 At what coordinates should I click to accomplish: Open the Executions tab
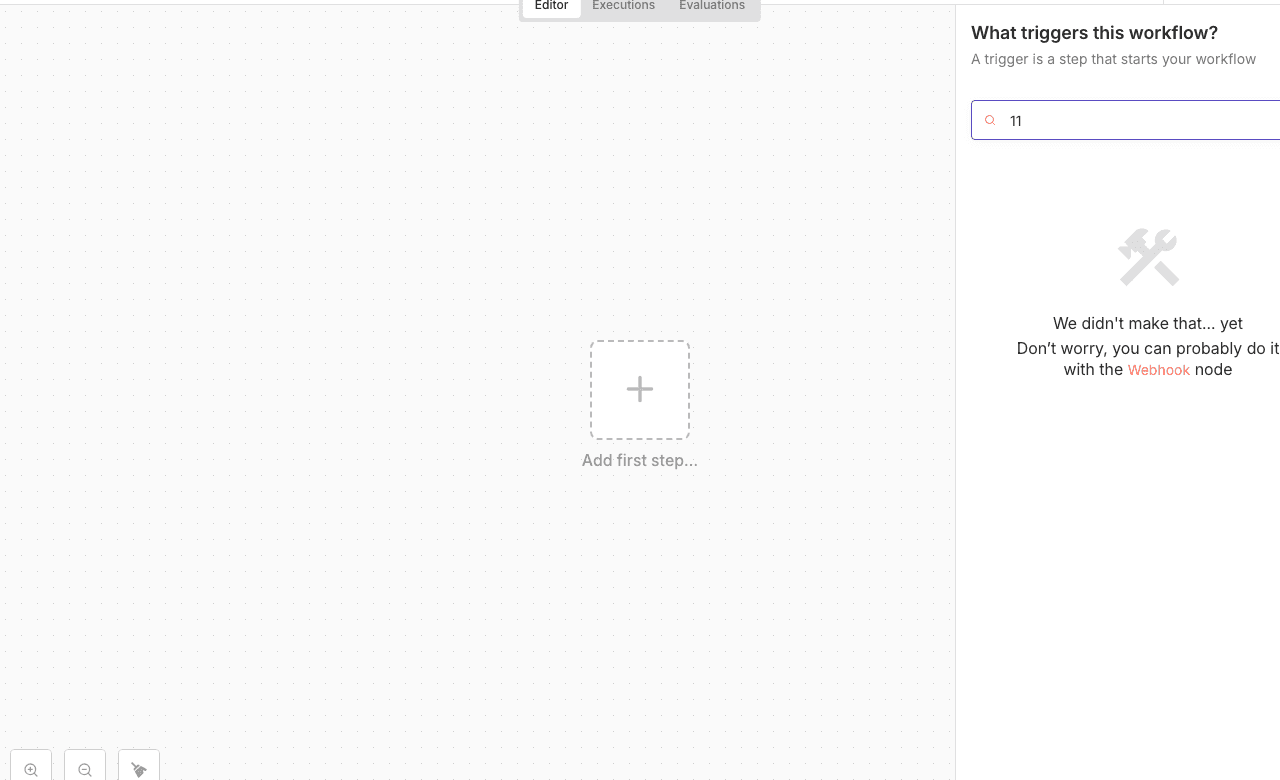click(x=623, y=7)
